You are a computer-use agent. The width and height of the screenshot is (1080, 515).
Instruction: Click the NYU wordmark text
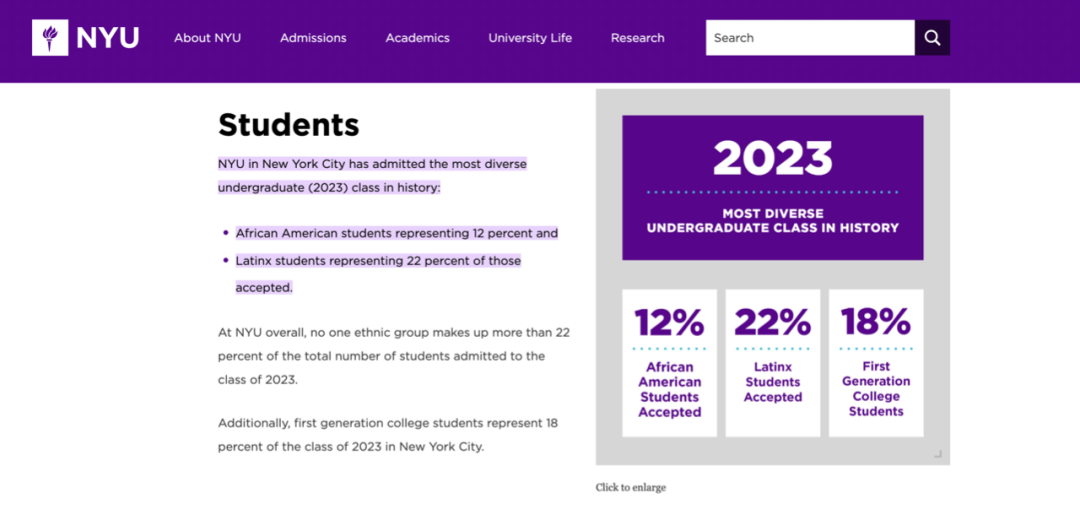[107, 38]
